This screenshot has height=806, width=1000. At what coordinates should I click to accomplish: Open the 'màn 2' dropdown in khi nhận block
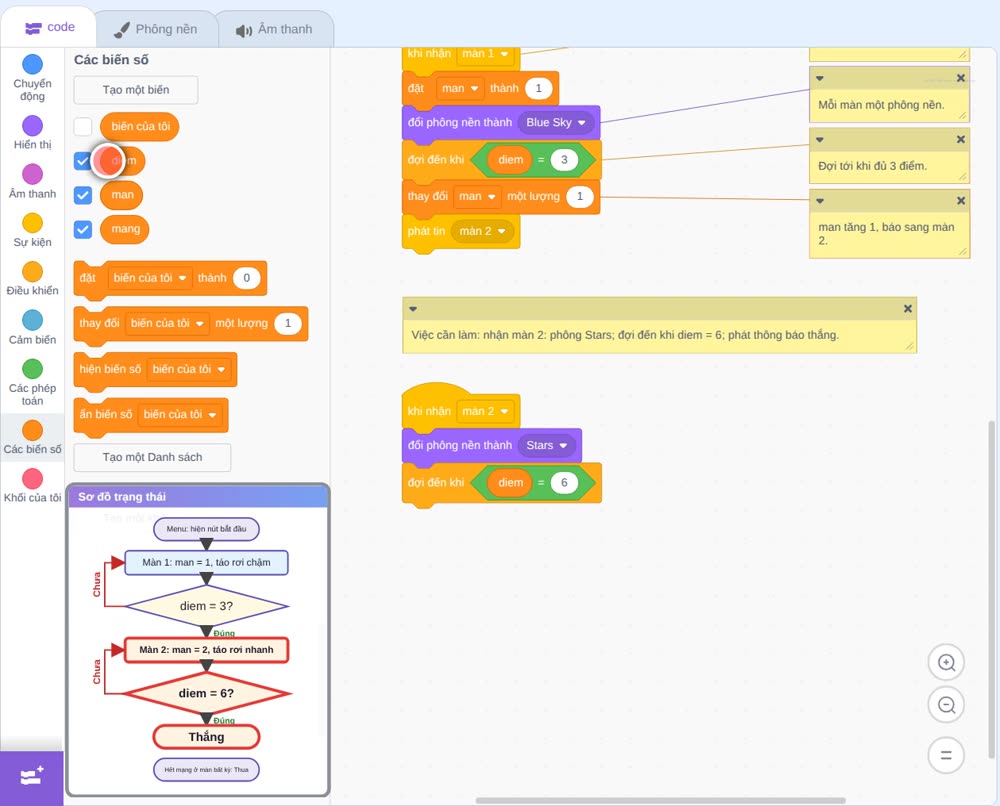[485, 411]
